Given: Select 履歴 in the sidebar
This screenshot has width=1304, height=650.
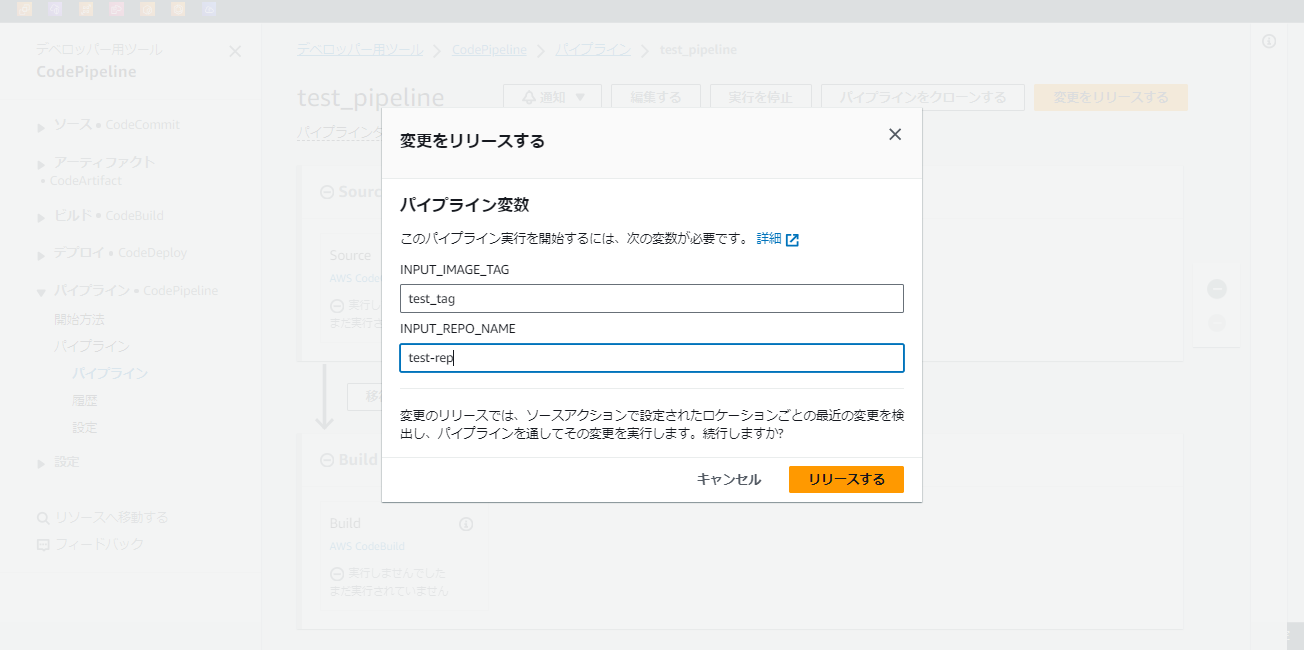Looking at the screenshot, I should (85, 400).
